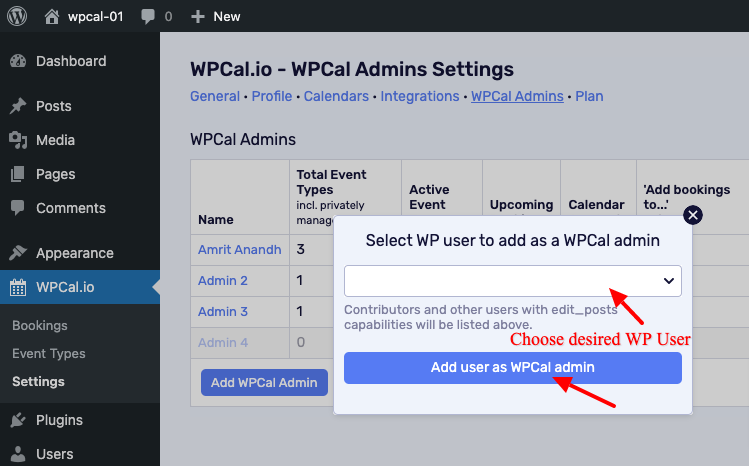The height and width of the screenshot is (466, 749).
Task: Close the add admin popup
Action: 693,215
